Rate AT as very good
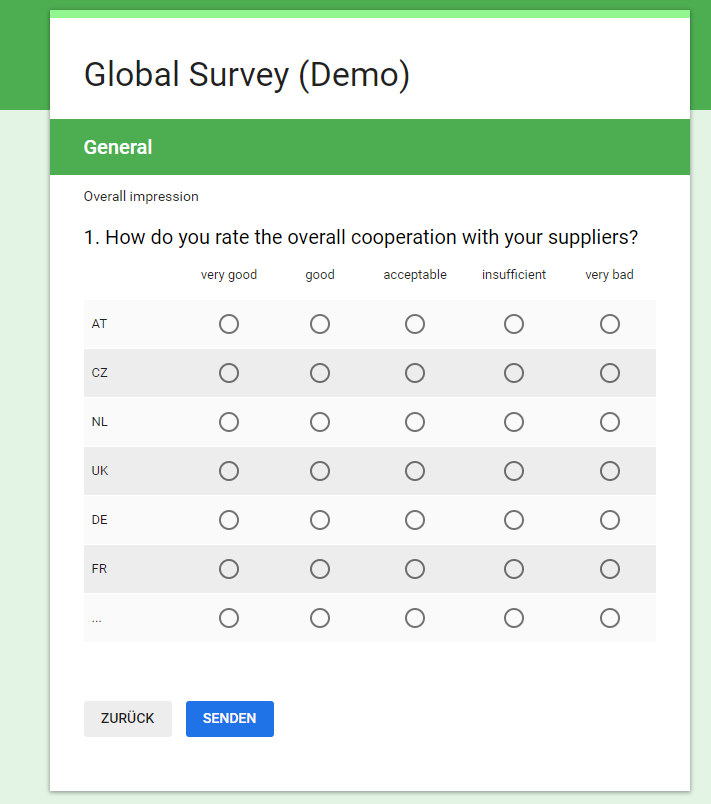Image resolution: width=711 pixels, height=804 pixels. (229, 324)
